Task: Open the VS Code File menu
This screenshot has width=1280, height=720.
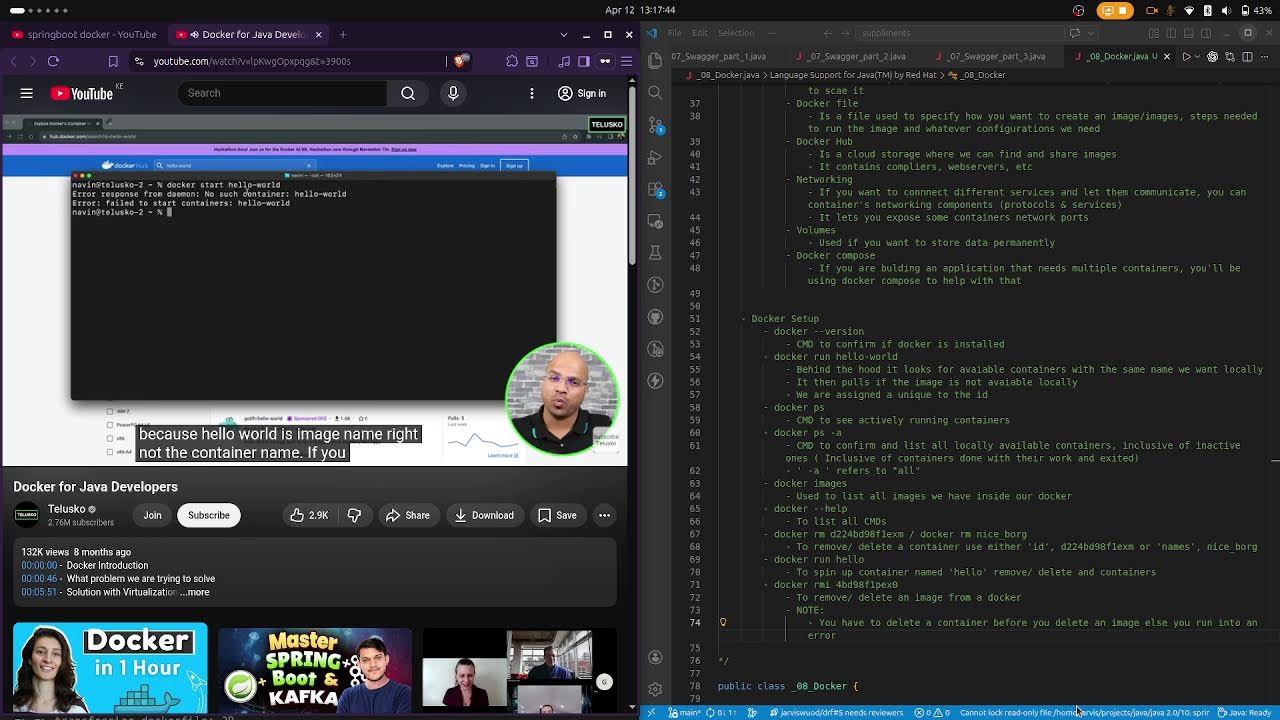Action: coord(675,33)
